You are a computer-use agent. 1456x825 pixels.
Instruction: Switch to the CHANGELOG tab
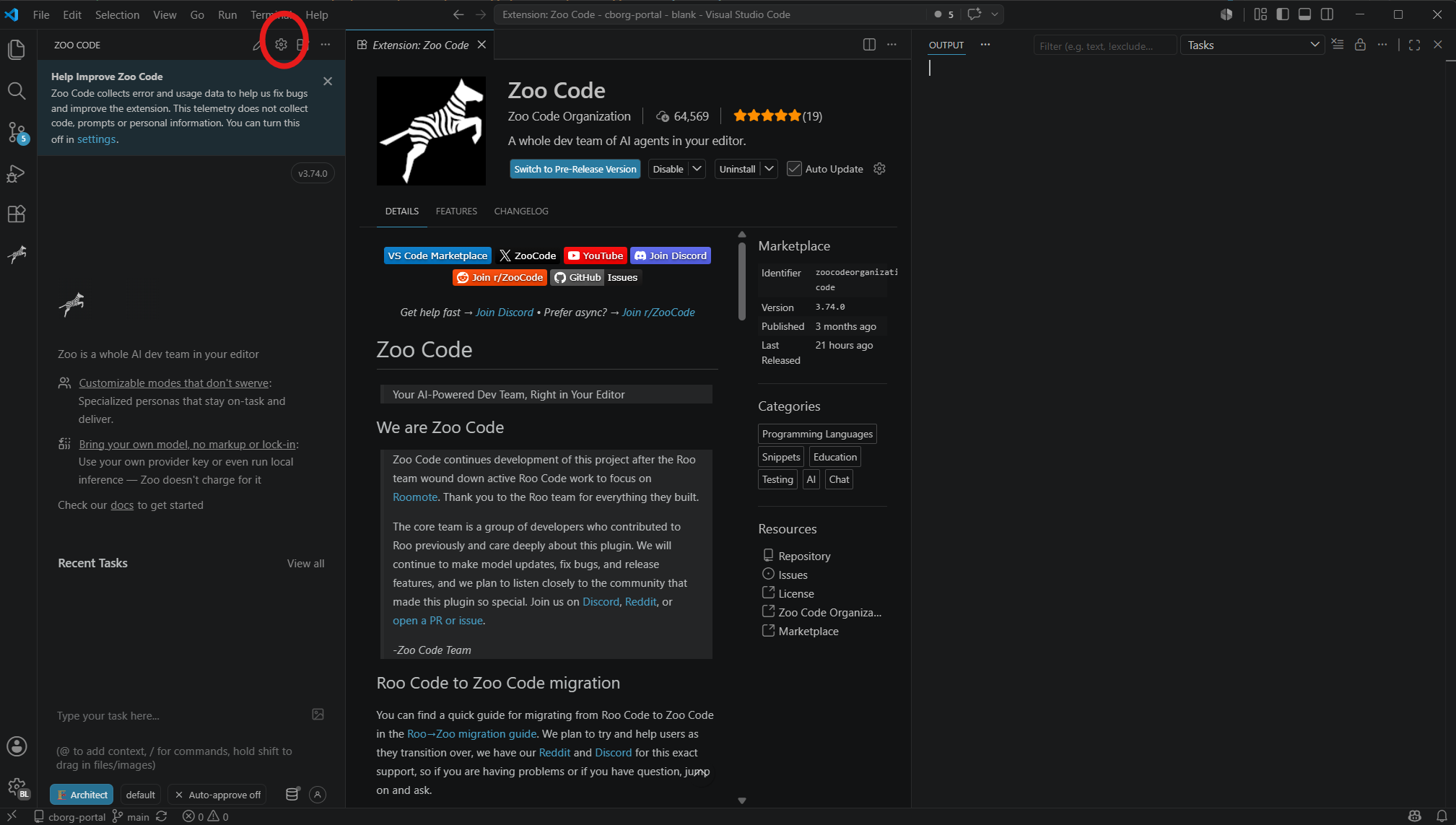point(521,211)
